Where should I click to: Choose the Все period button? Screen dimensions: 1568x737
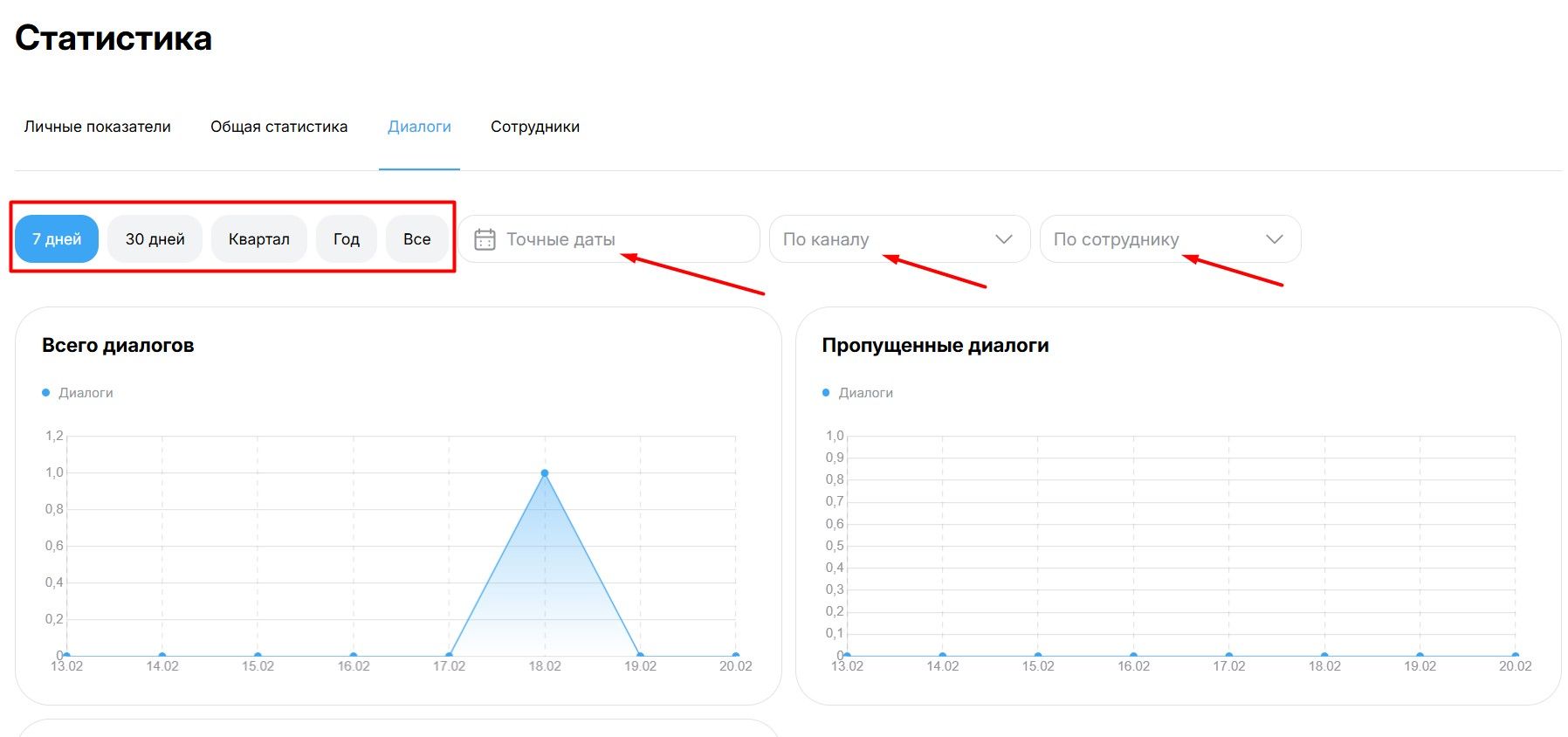416,239
